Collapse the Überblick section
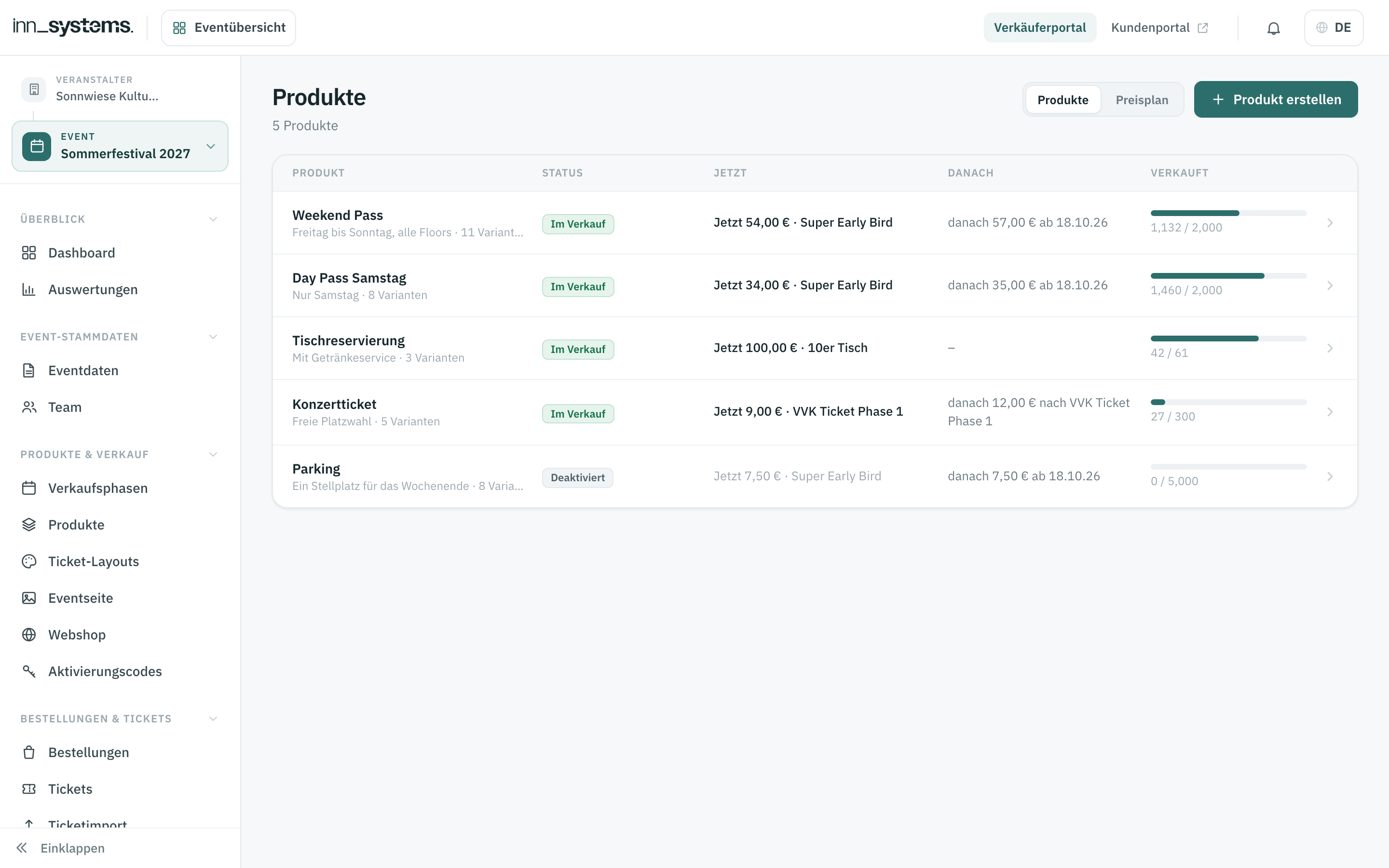 (x=213, y=219)
